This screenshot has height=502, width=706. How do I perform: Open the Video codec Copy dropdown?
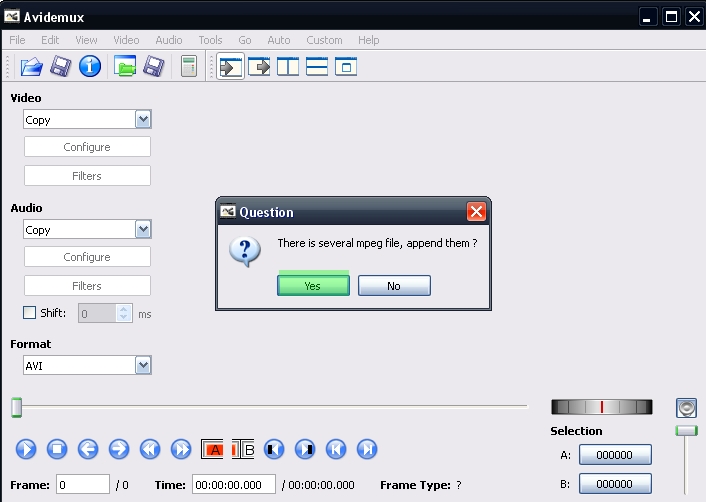tap(87, 119)
